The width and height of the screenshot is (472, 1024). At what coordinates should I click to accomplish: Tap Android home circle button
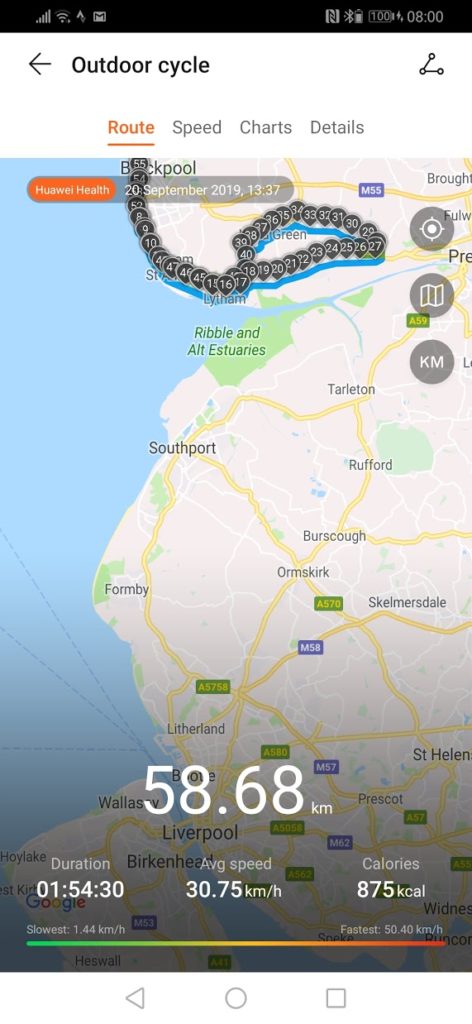tap(236, 997)
